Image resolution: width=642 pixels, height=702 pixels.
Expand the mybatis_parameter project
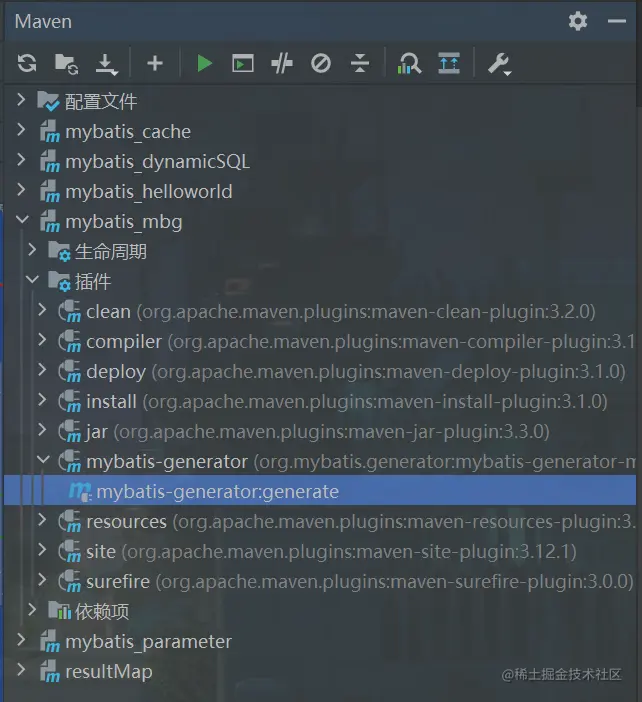pos(21,639)
